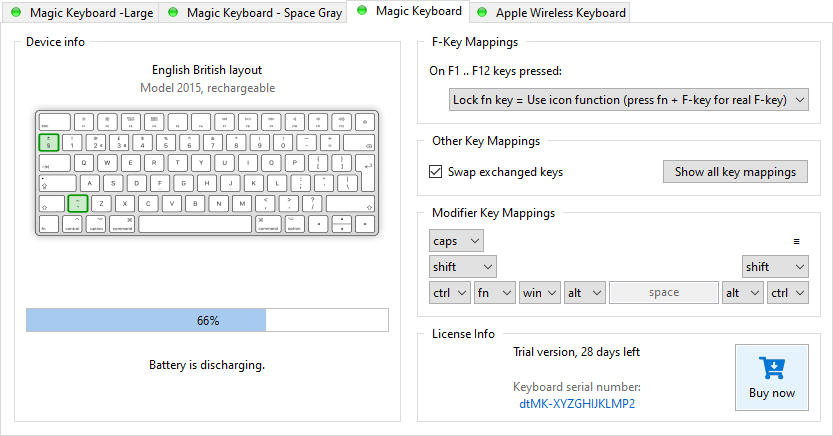Open the right alt mapping dropdown
833x436 pixels.
click(743, 293)
